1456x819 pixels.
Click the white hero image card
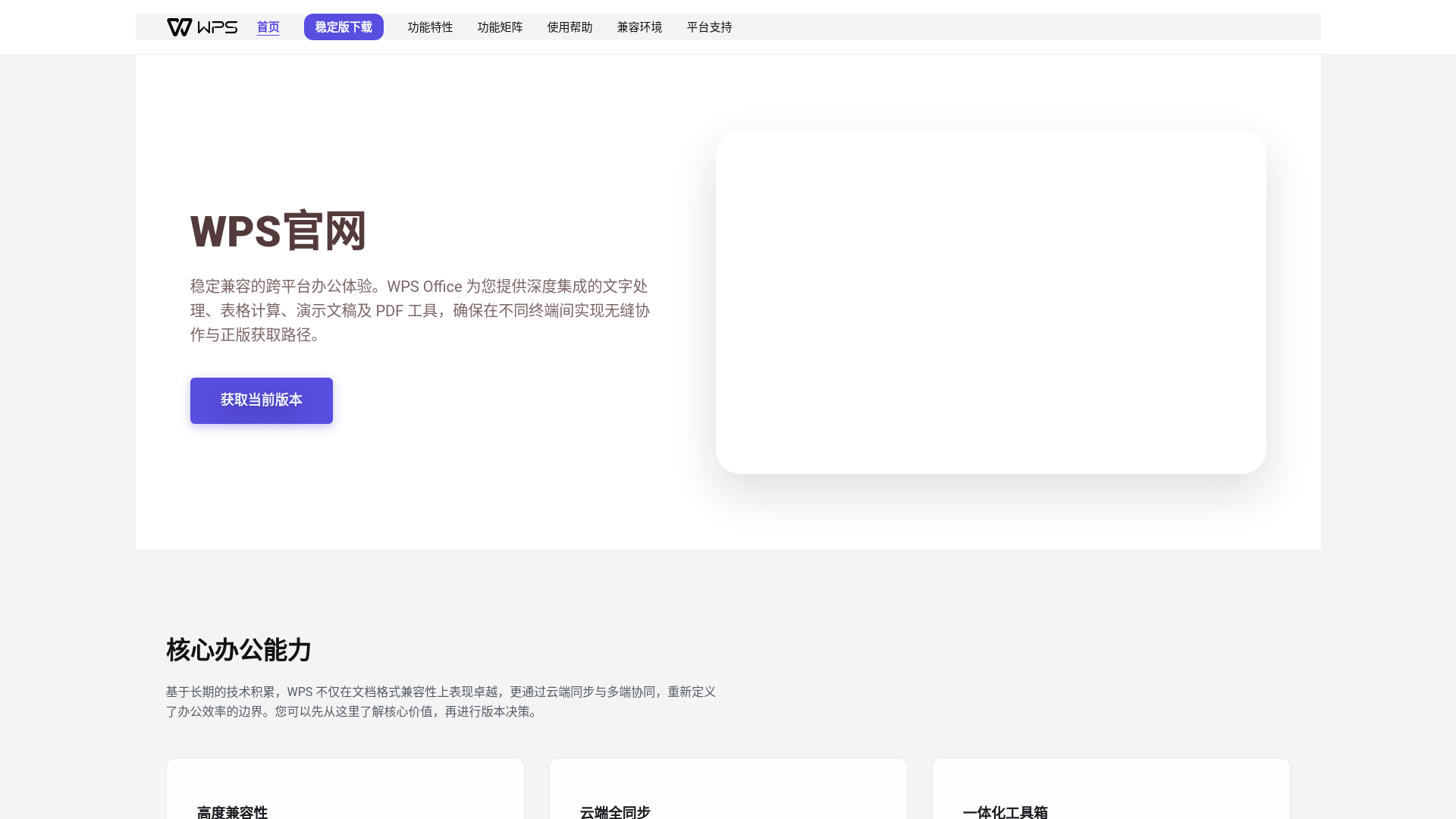pos(991,302)
